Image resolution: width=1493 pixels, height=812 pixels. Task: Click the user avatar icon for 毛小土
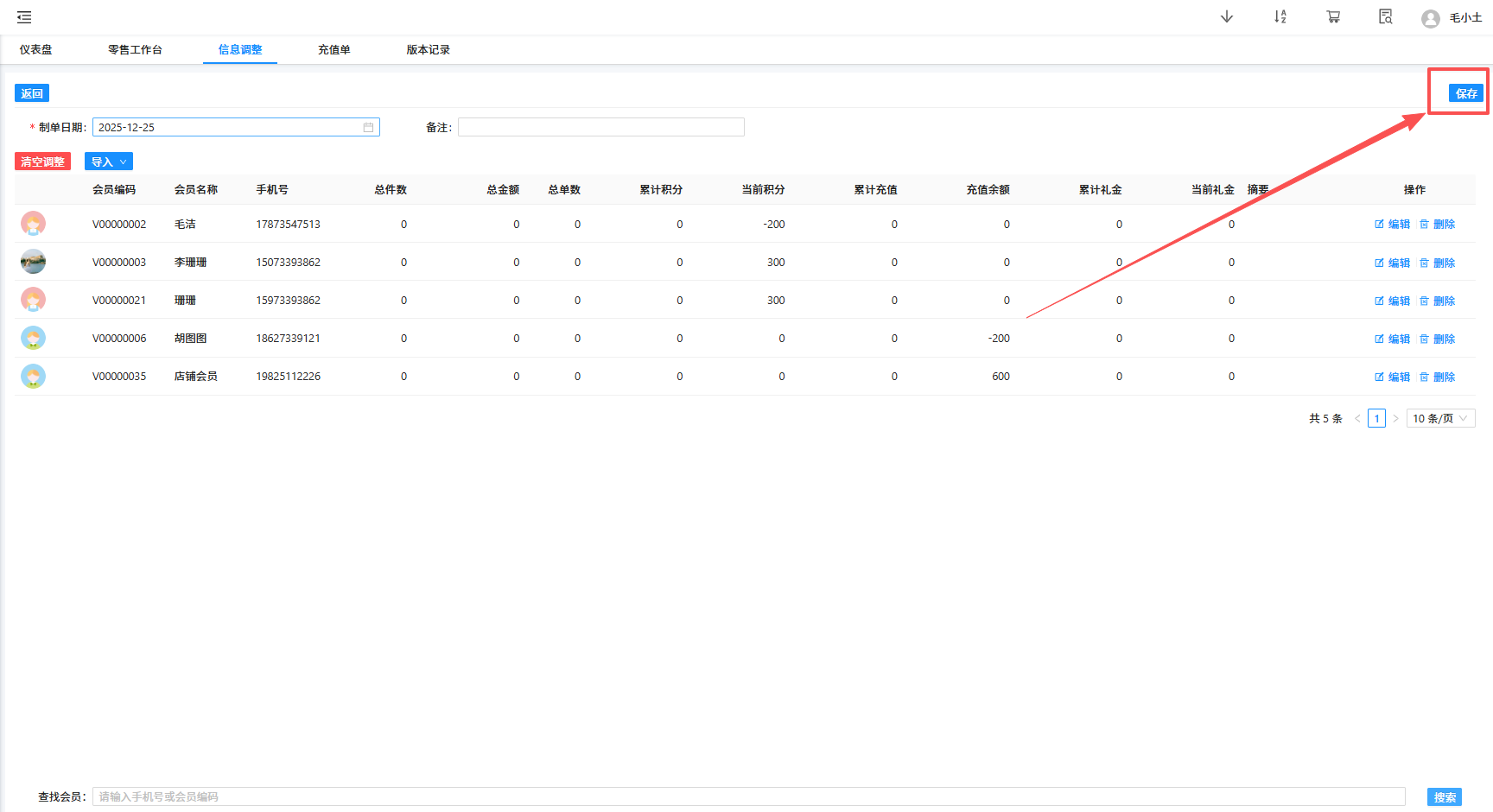pos(1430,18)
